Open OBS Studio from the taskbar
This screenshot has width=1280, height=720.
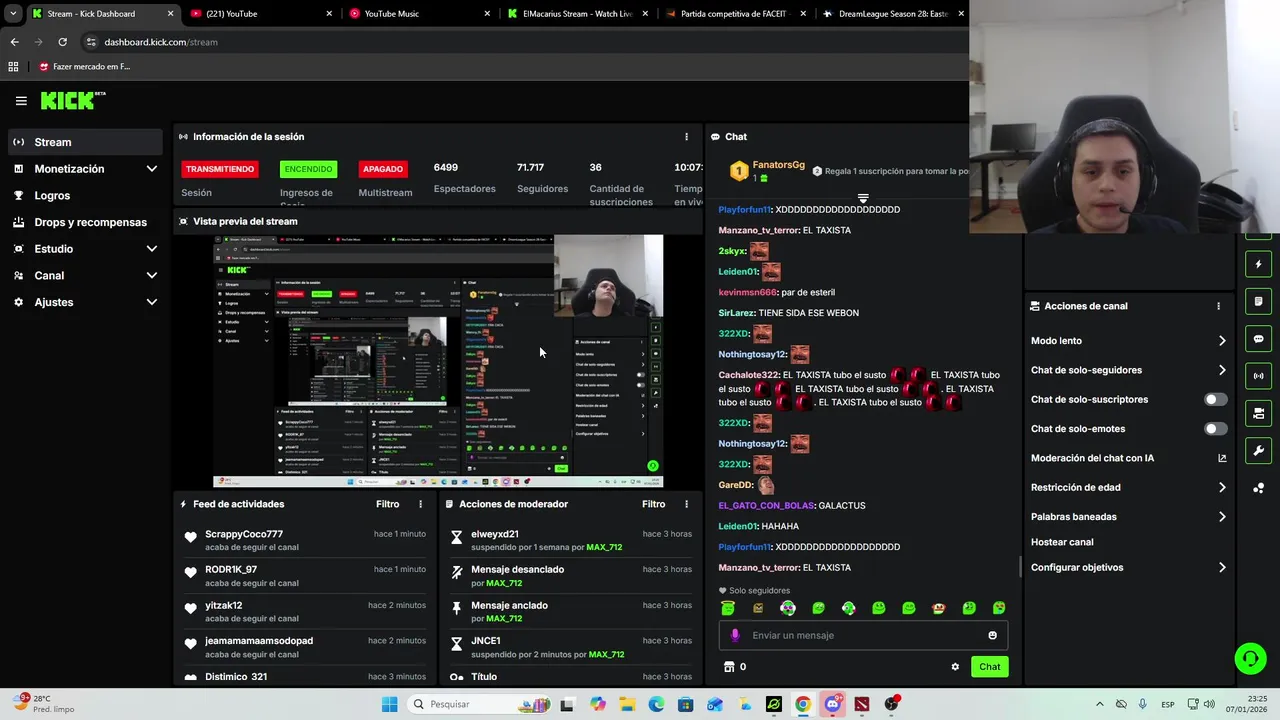[x=890, y=704]
